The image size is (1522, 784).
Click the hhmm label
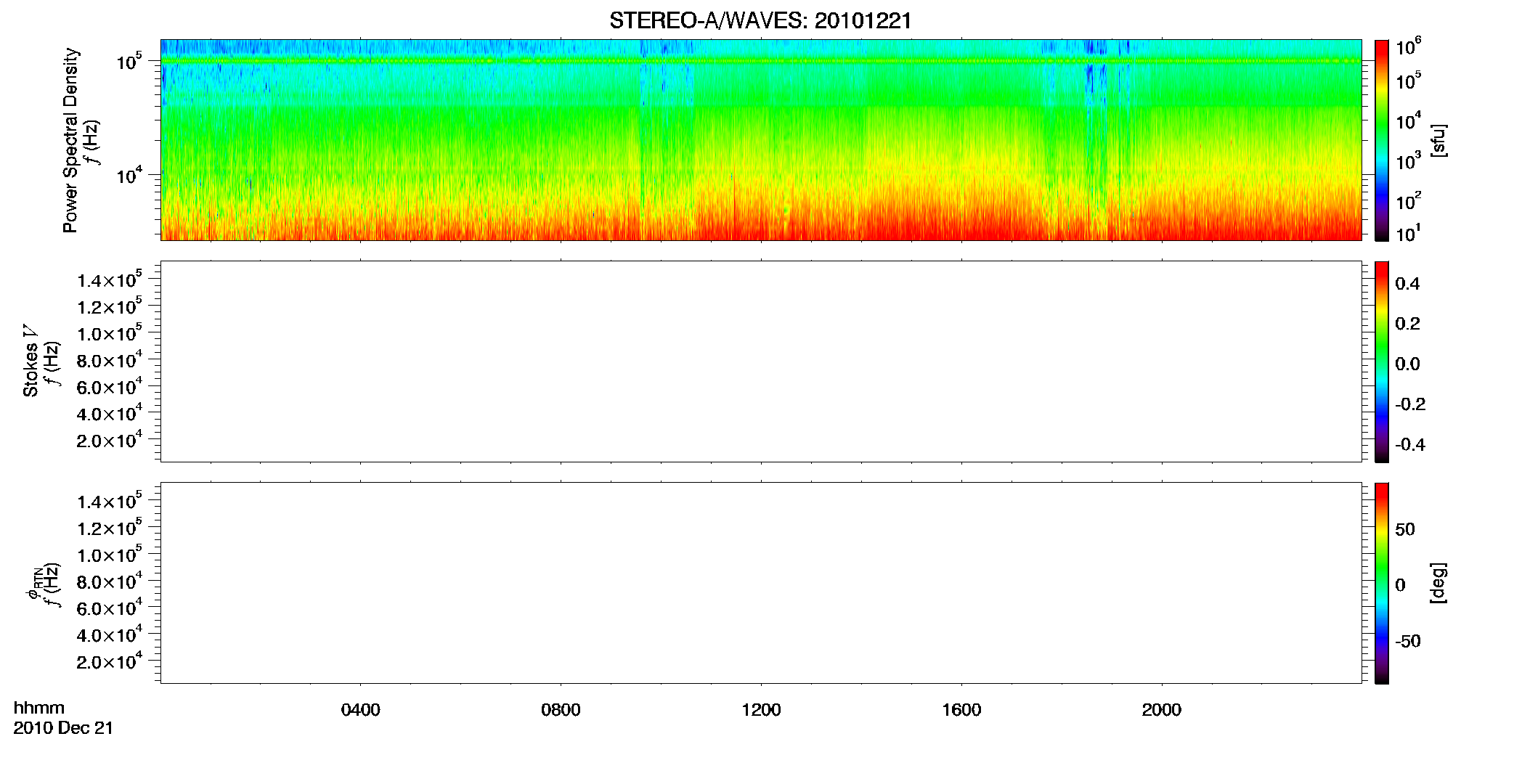[x=39, y=708]
